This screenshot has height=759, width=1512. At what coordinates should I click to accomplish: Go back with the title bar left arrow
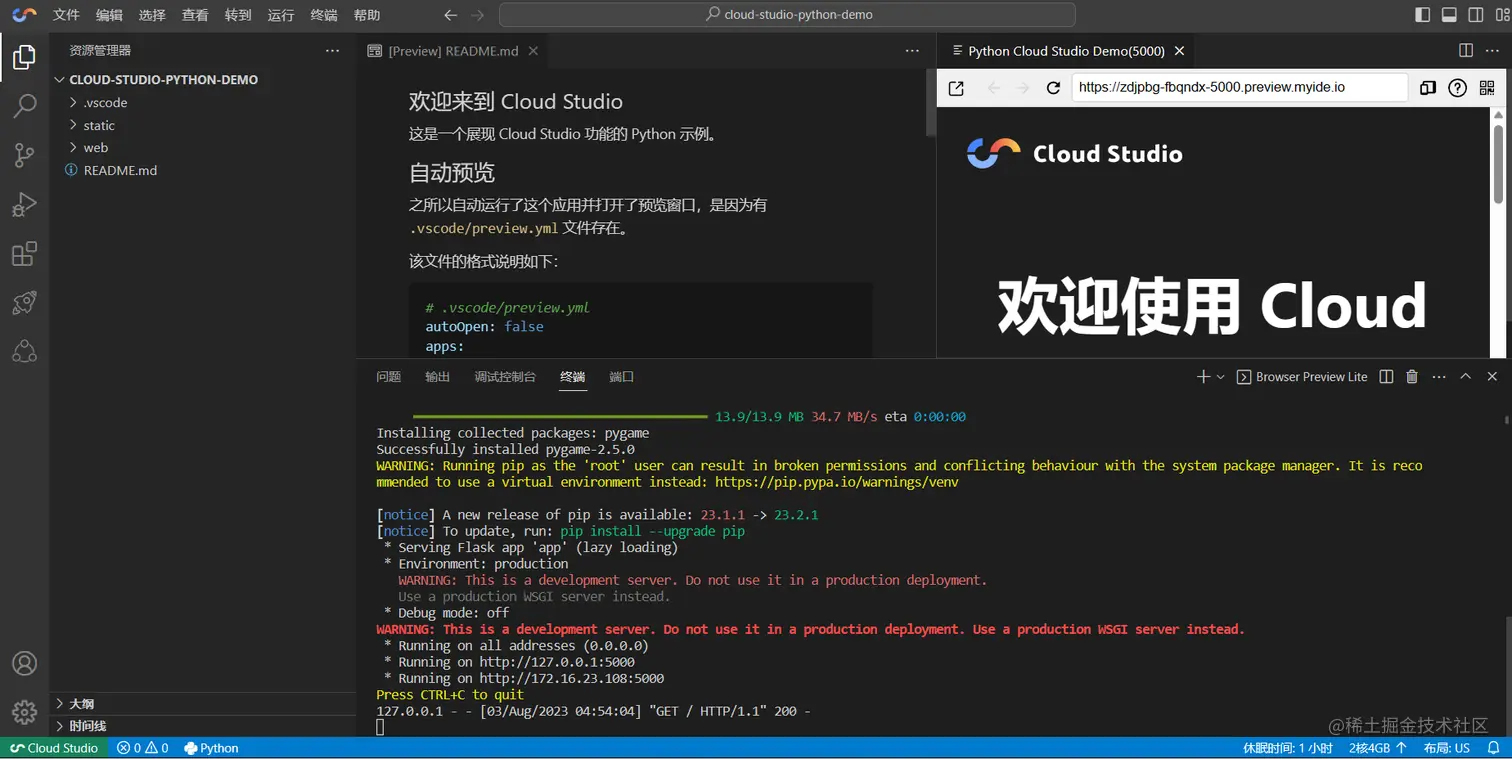(450, 15)
